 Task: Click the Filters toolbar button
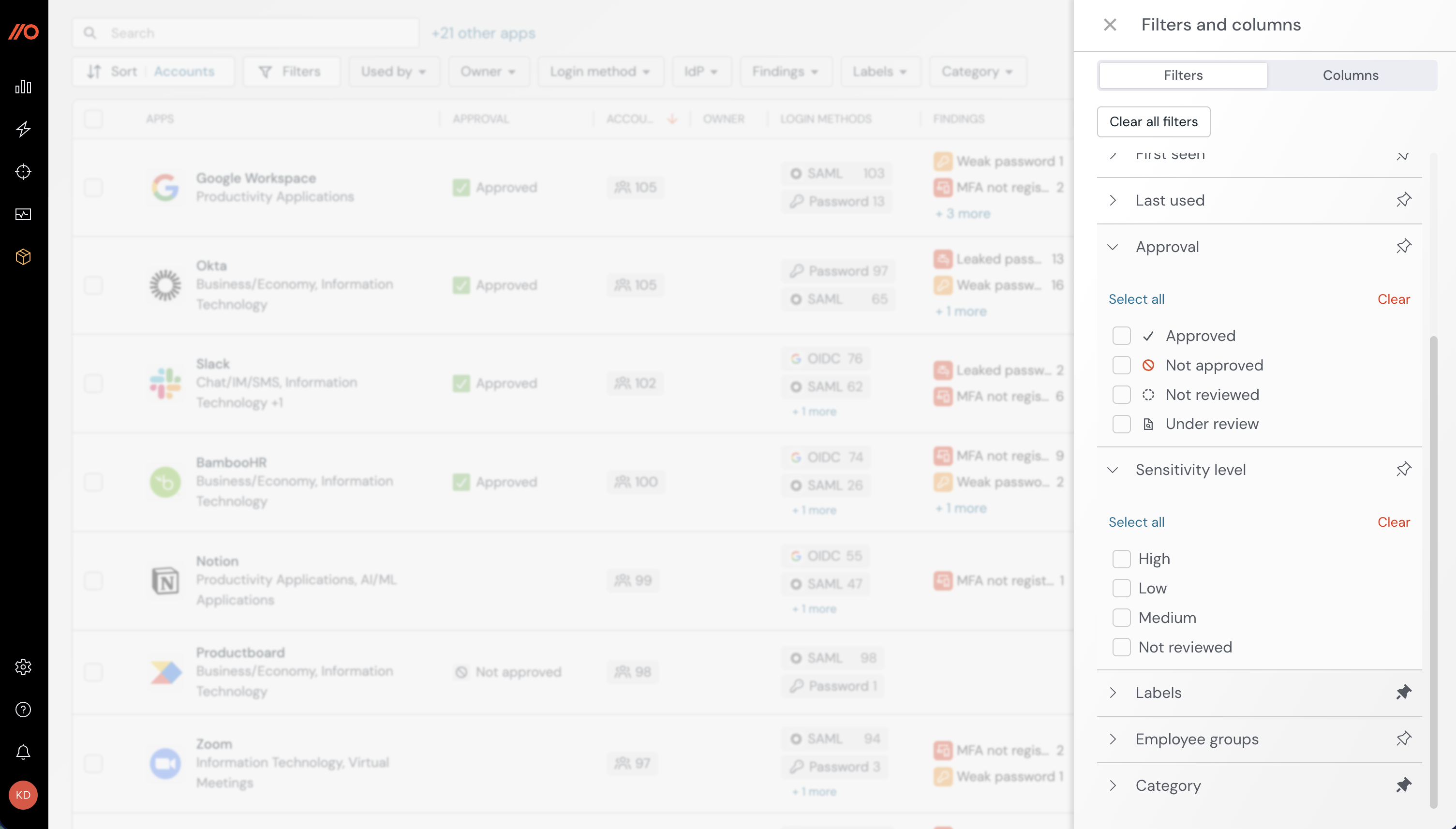[292, 72]
